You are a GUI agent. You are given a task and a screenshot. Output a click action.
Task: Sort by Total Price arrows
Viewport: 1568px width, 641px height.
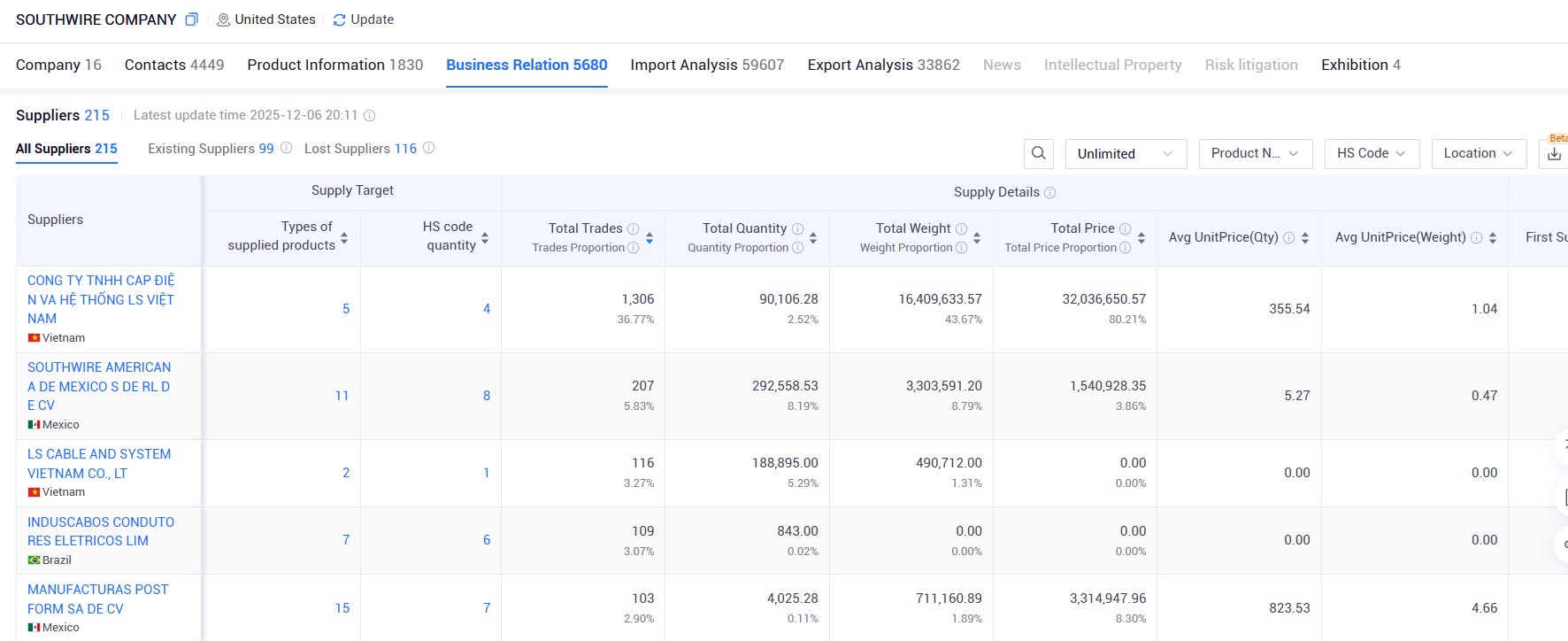click(1141, 238)
